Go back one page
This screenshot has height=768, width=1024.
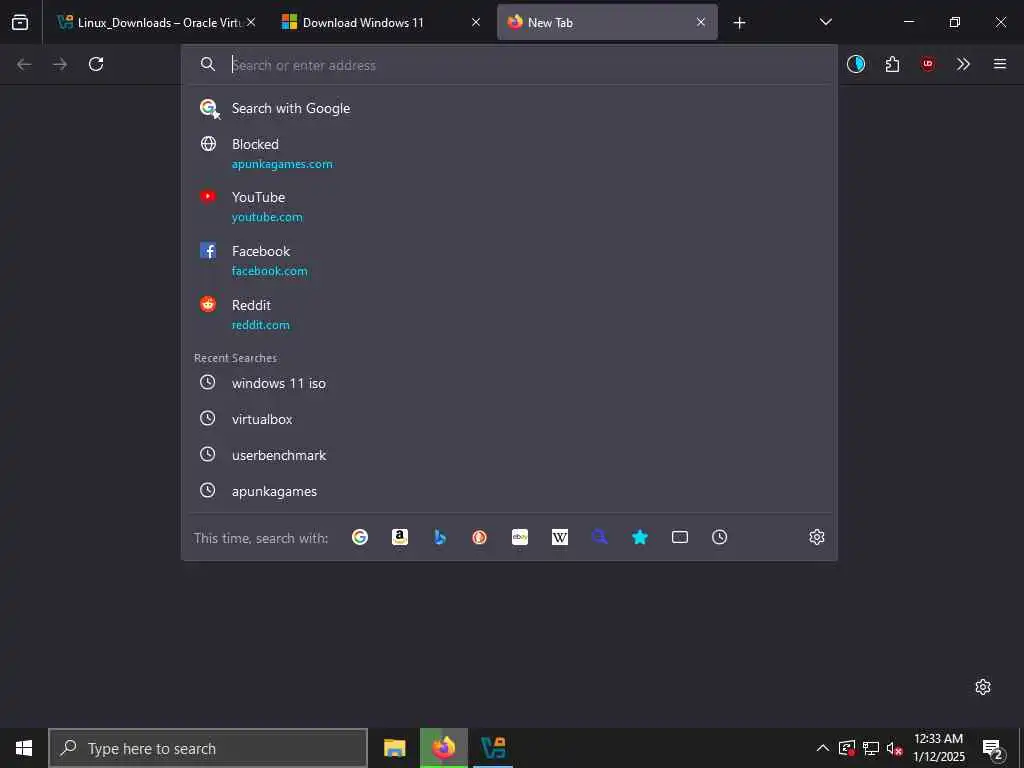[24, 64]
